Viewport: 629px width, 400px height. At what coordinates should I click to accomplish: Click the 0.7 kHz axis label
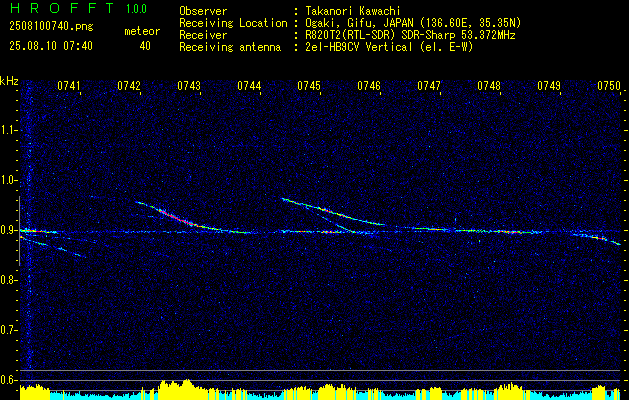click(9, 330)
